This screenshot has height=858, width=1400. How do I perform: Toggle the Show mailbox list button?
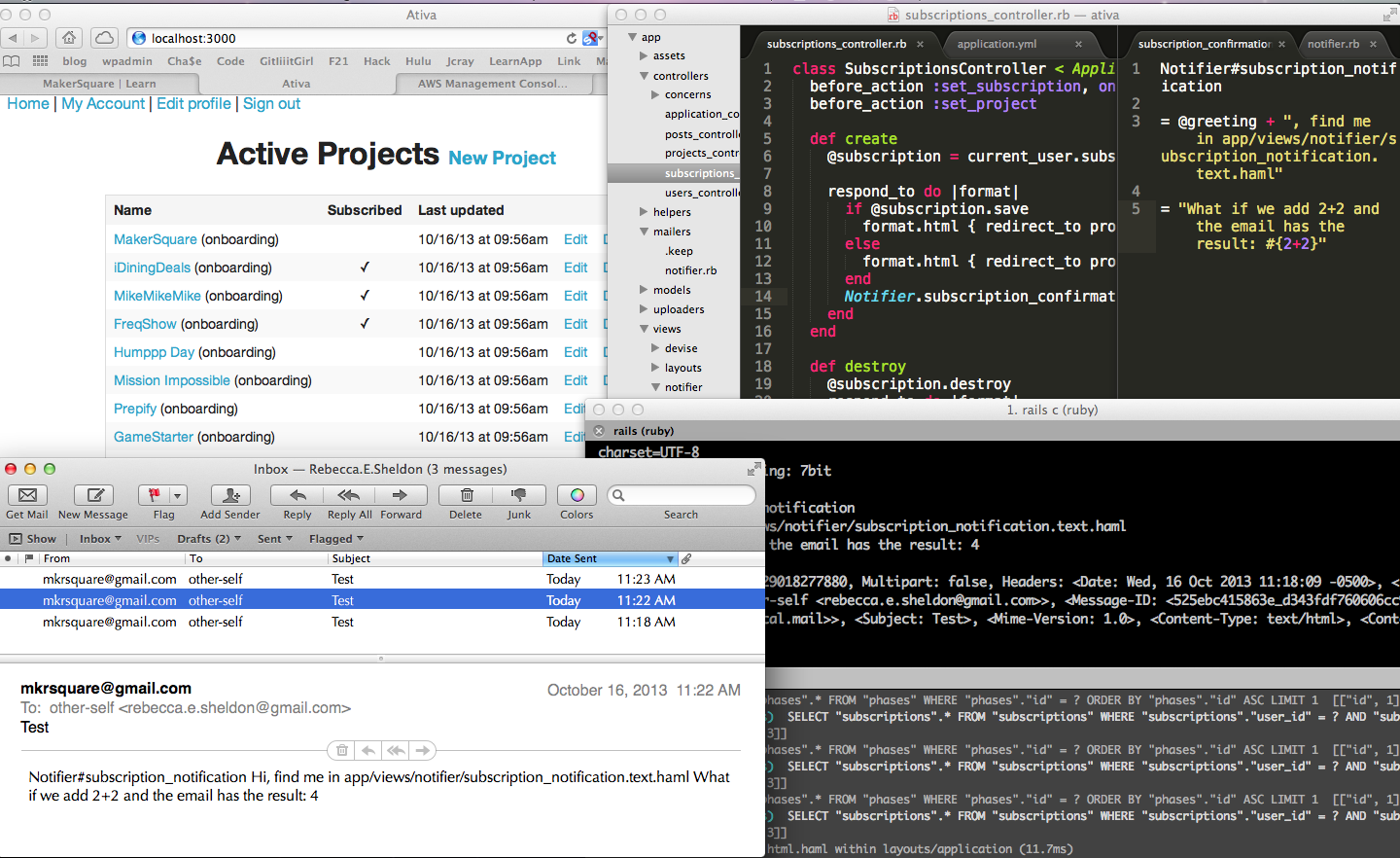(33, 539)
